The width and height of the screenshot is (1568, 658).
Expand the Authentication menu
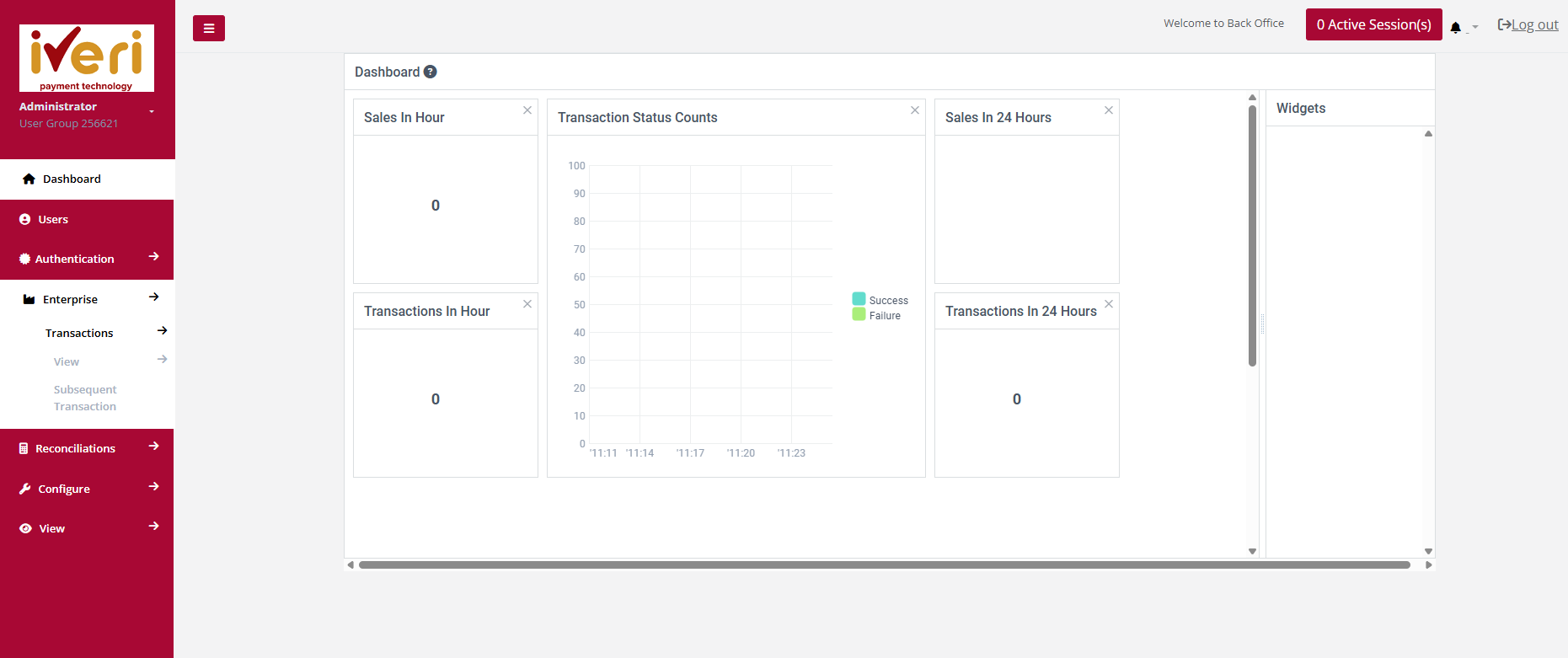pos(87,259)
